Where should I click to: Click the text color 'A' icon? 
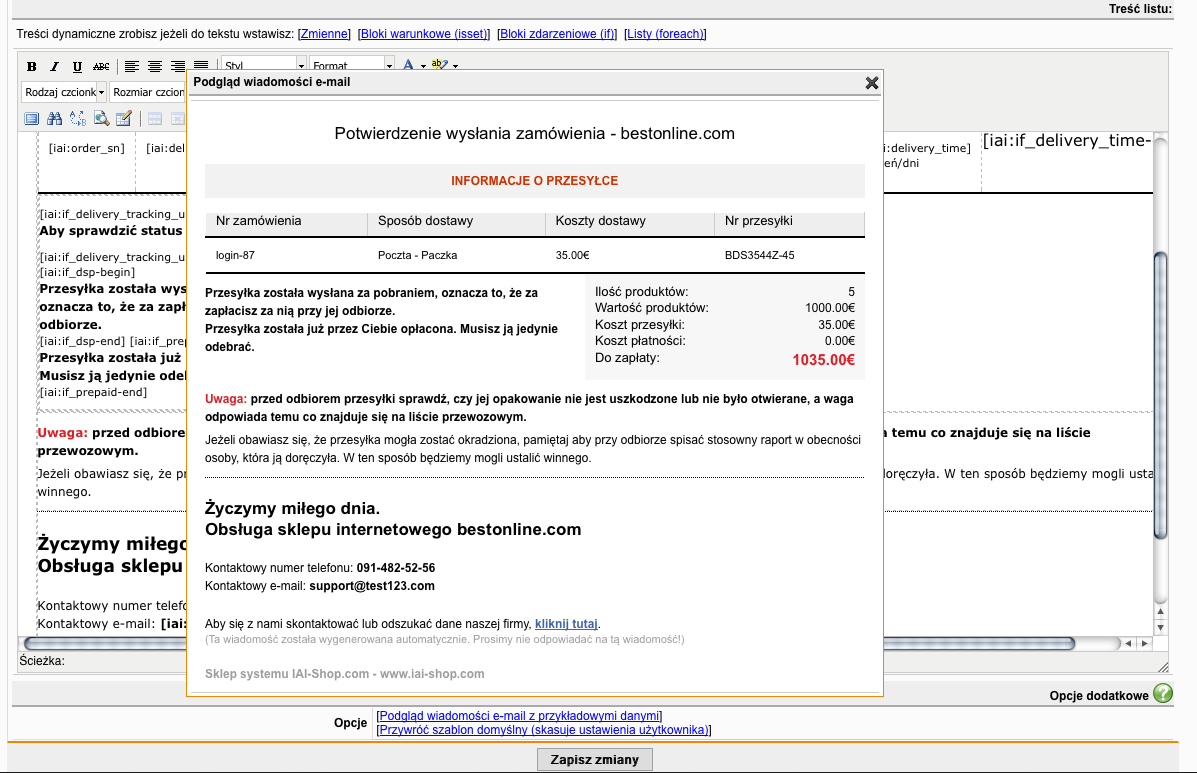coord(408,65)
